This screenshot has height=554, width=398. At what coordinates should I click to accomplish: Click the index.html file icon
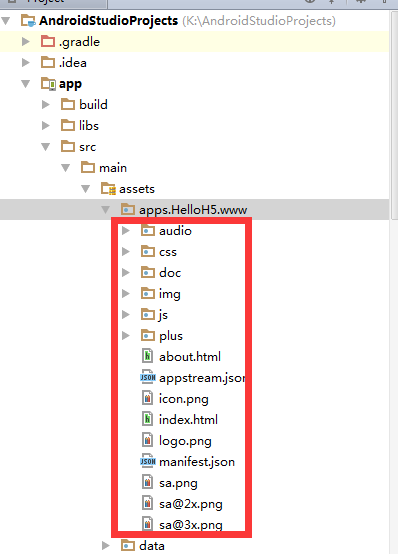pyautogui.click(x=147, y=419)
